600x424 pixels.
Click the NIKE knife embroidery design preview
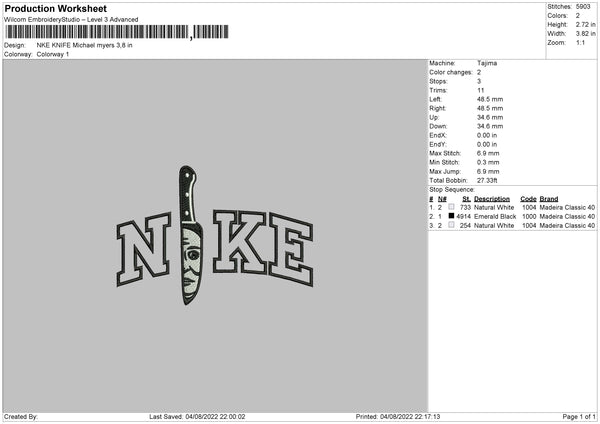click(215, 235)
